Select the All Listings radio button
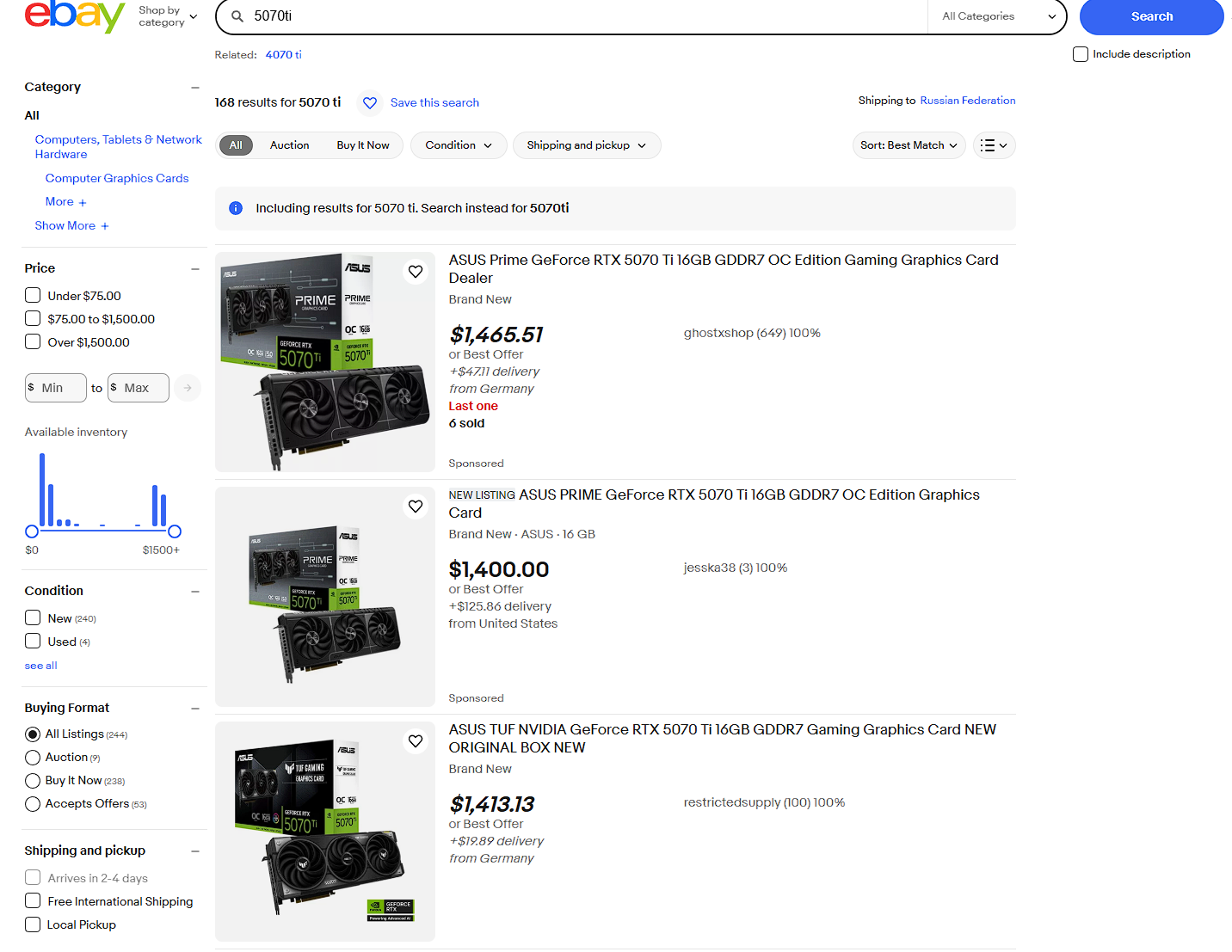Viewport: 1232px width, 952px height. pyautogui.click(x=33, y=734)
